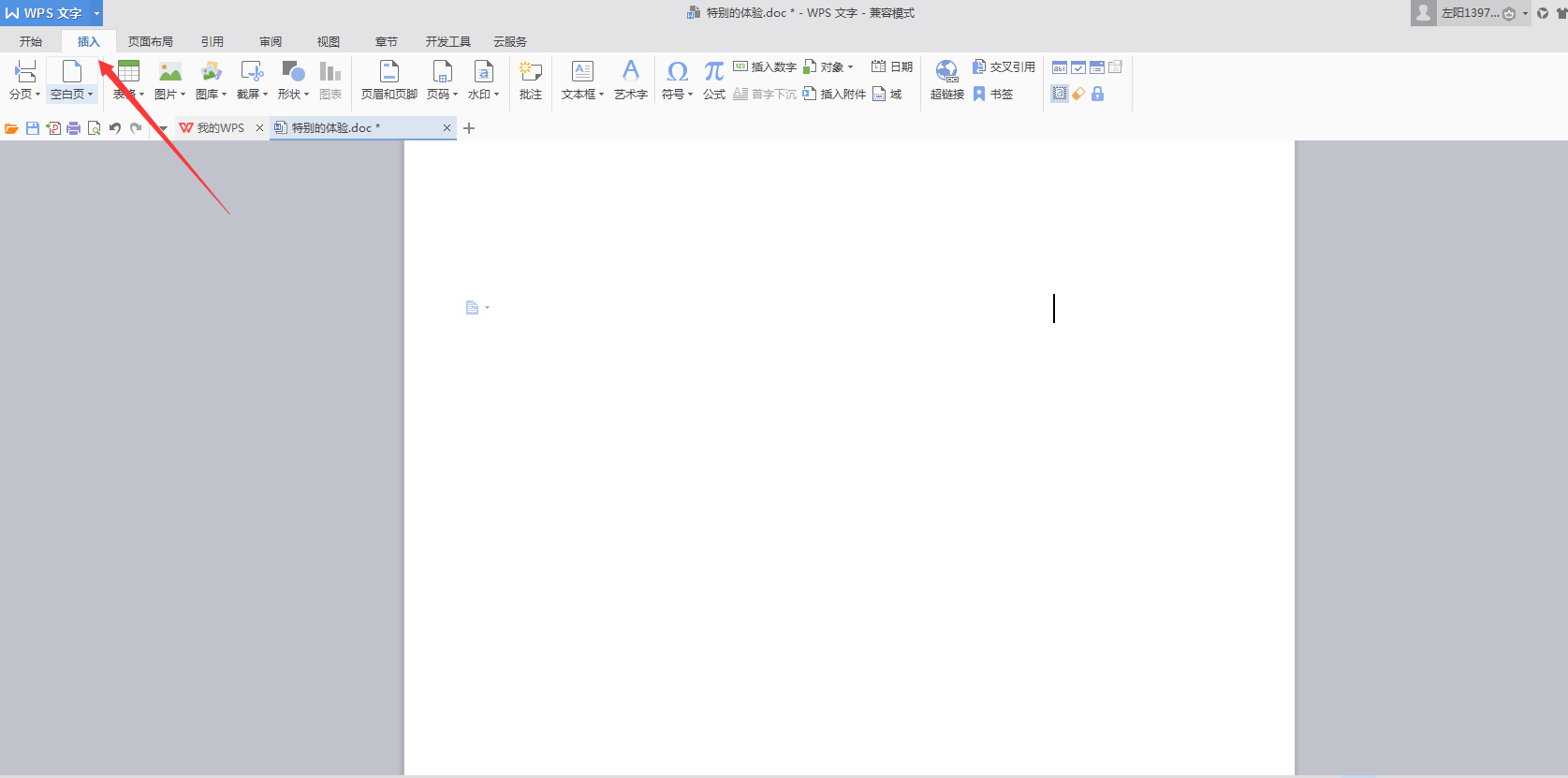Expand the 分页 dropdown arrow

pos(37,95)
